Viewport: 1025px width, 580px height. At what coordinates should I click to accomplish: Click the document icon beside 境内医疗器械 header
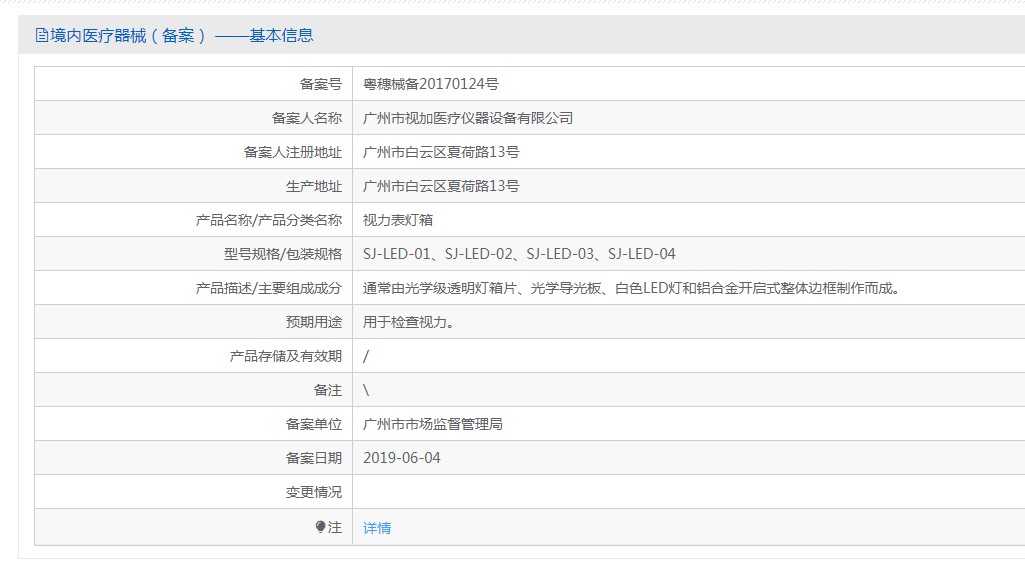tap(42, 35)
